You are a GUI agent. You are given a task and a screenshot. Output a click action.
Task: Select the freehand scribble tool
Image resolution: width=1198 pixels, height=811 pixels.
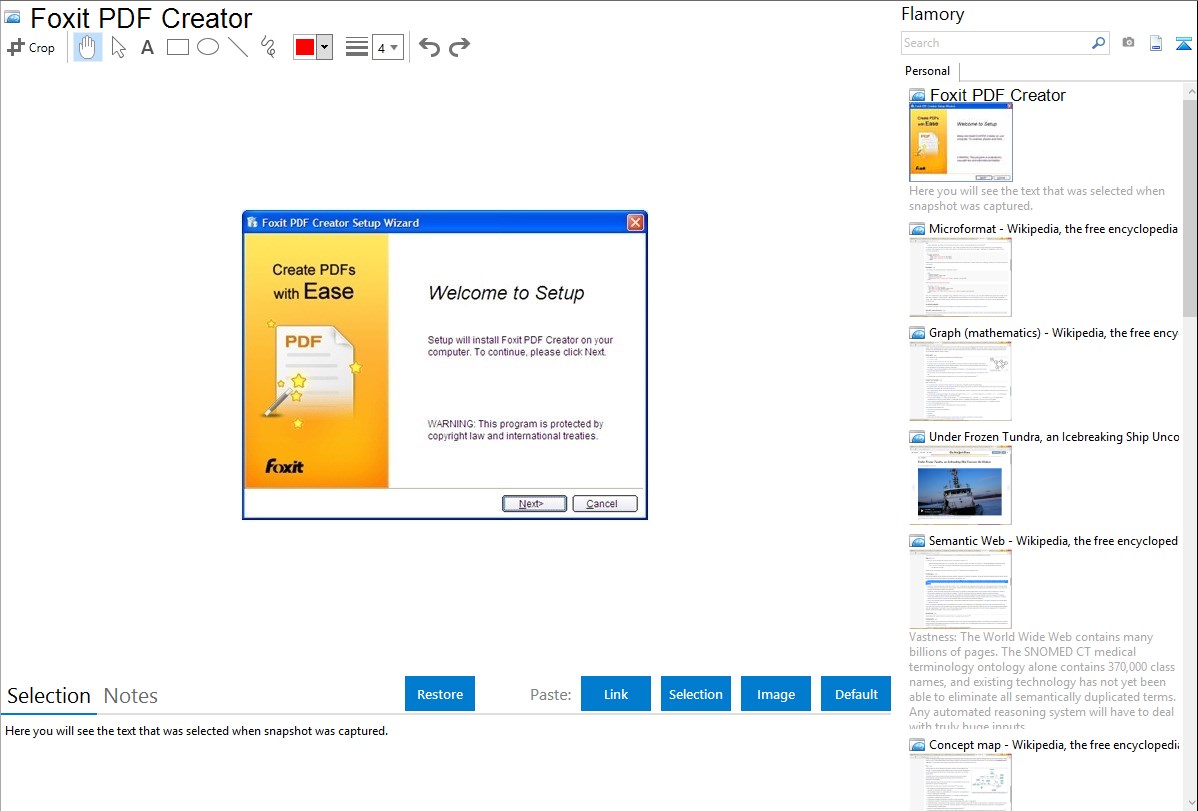(x=268, y=47)
